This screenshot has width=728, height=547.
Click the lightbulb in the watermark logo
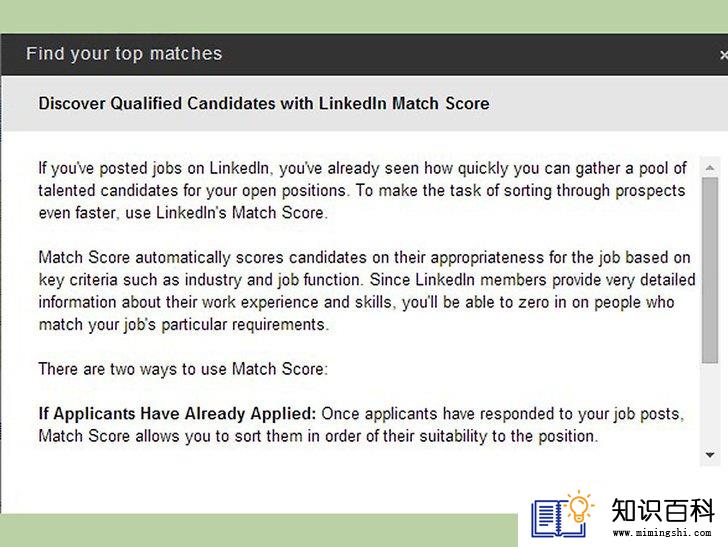pos(579,506)
